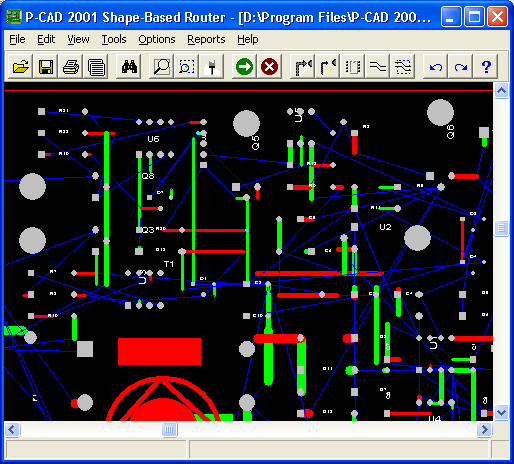Undo the last action
This screenshot has height=464, width=514.
click(x=436, y=67)
